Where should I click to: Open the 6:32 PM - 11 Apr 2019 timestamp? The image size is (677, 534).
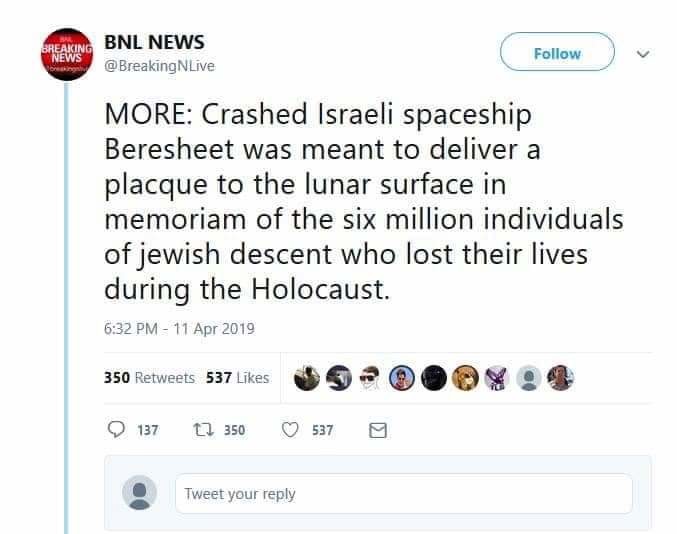[180, 327]
